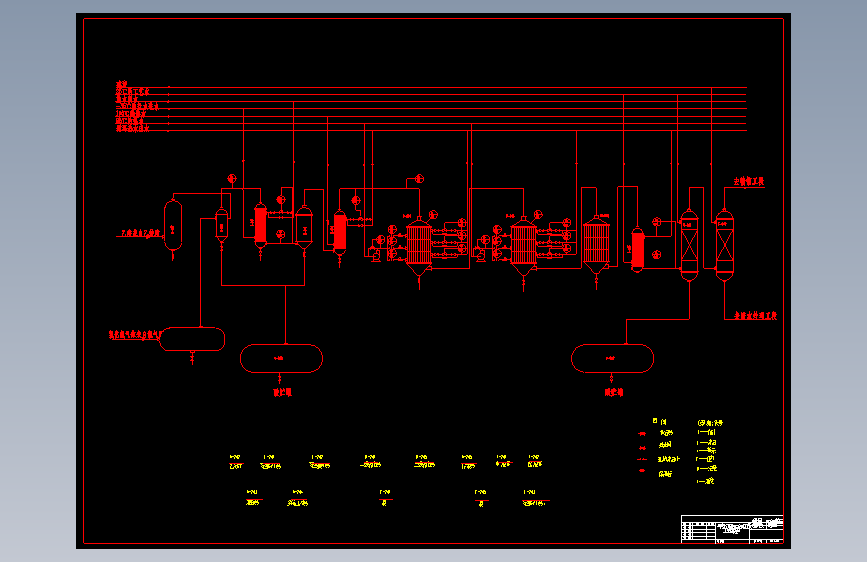Click the pump symbol before the first evaporator
The width and height of the screenshot is (867, 562).
pos(375,255)
